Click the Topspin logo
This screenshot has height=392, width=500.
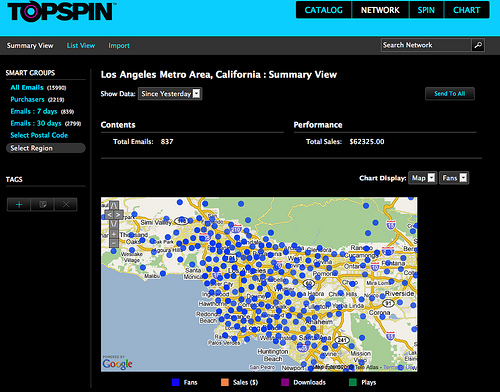(x=62, y=11)
